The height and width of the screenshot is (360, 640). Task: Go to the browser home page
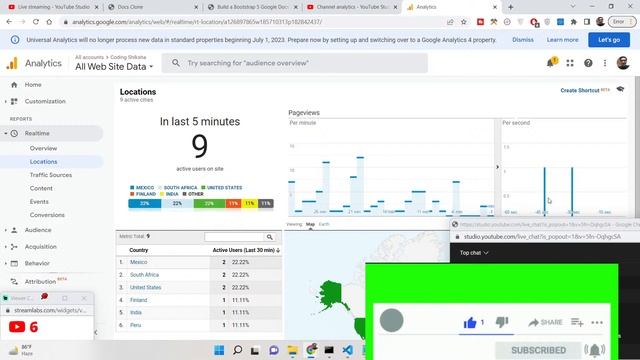[x=49, y=22]
